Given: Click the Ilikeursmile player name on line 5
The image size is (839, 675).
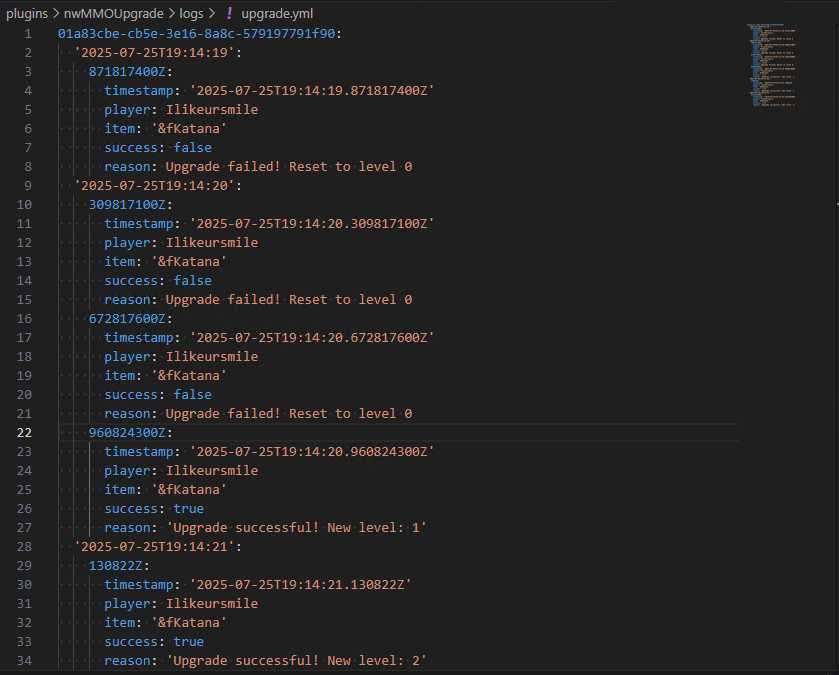Looking at the screenshot, I should pos(211,110).
